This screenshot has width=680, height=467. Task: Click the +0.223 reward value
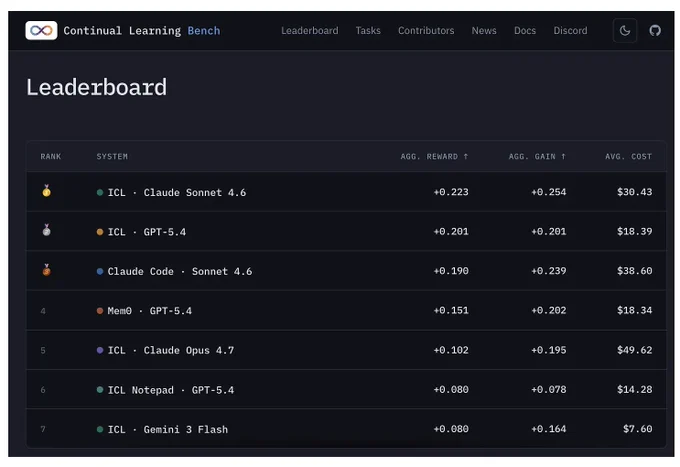451,192
